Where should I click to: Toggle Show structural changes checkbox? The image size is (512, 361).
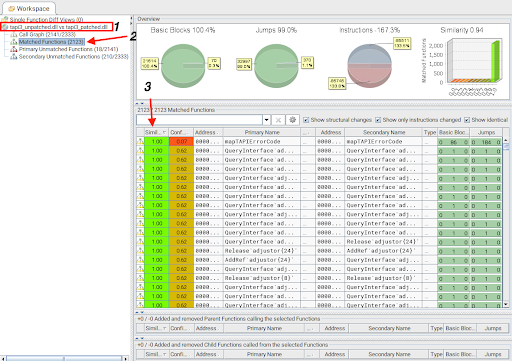tap(306, 120)
